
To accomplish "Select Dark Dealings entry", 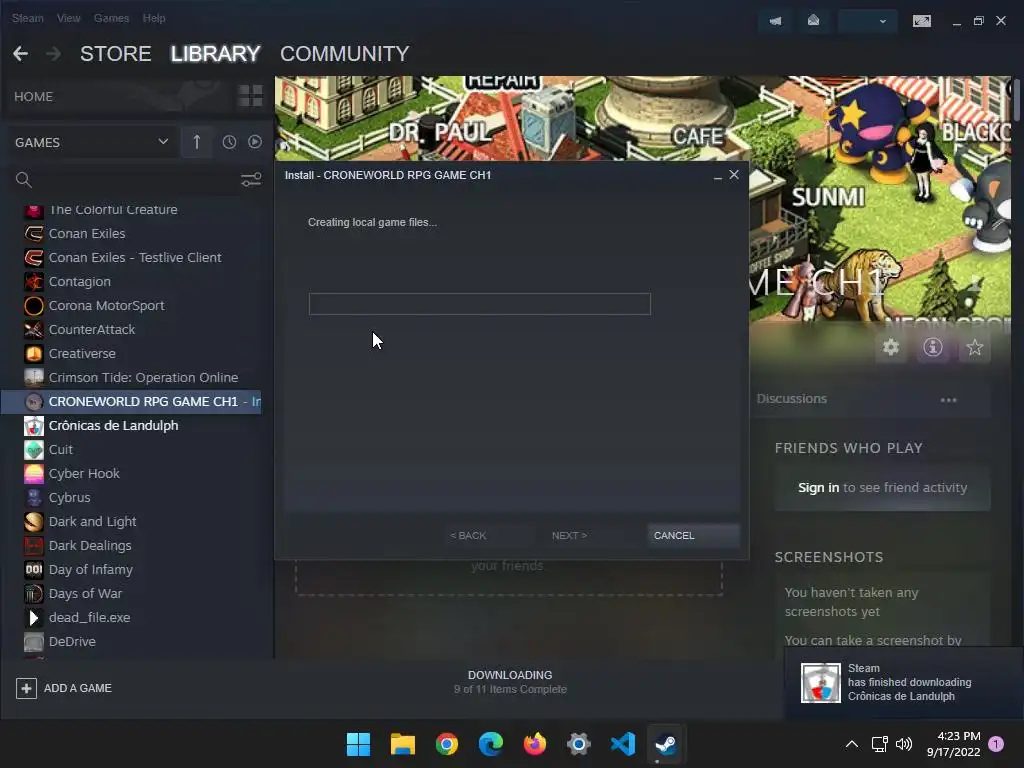I will point(89,545).
